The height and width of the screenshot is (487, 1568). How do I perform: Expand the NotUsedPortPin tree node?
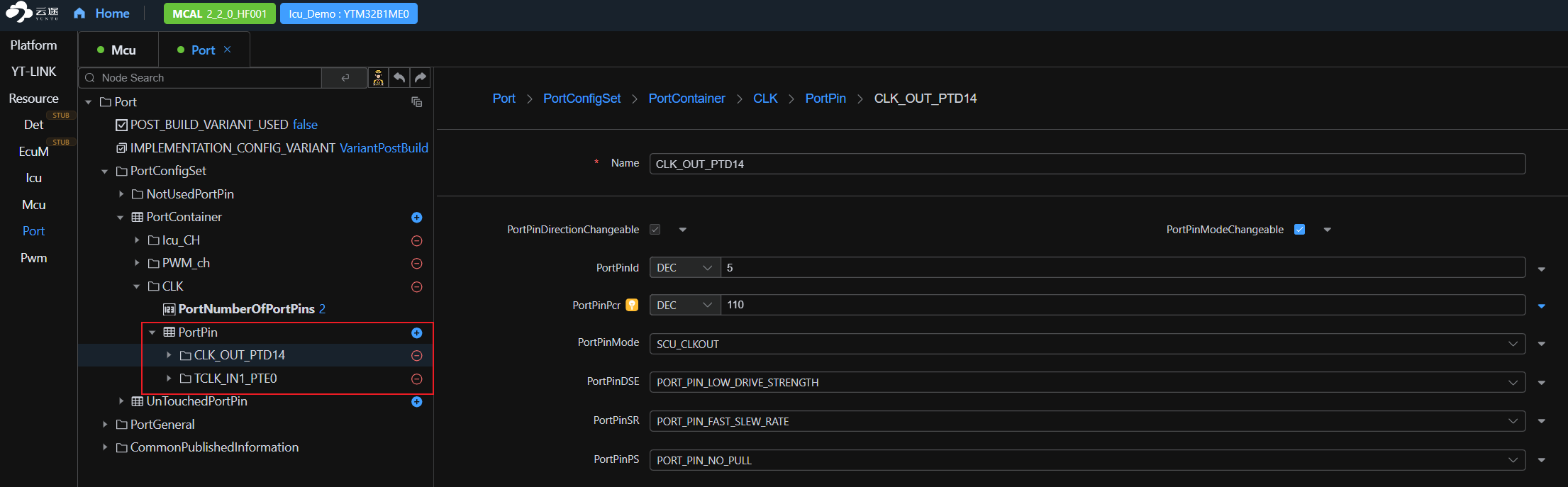coord(121,194)
